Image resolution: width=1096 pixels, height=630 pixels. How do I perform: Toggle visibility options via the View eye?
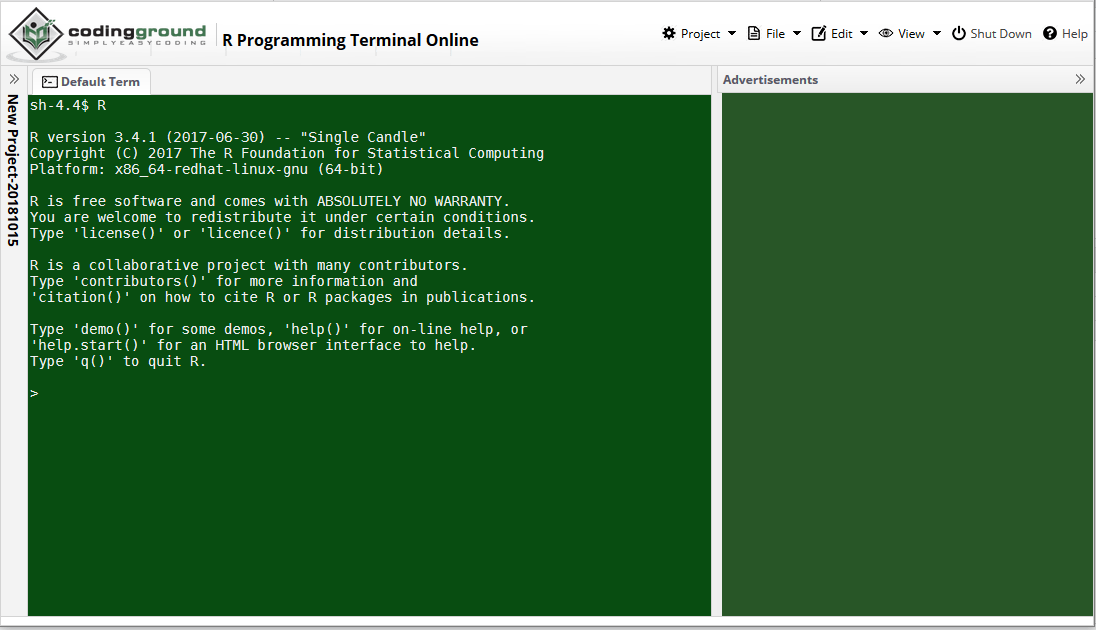pos(885,33)
